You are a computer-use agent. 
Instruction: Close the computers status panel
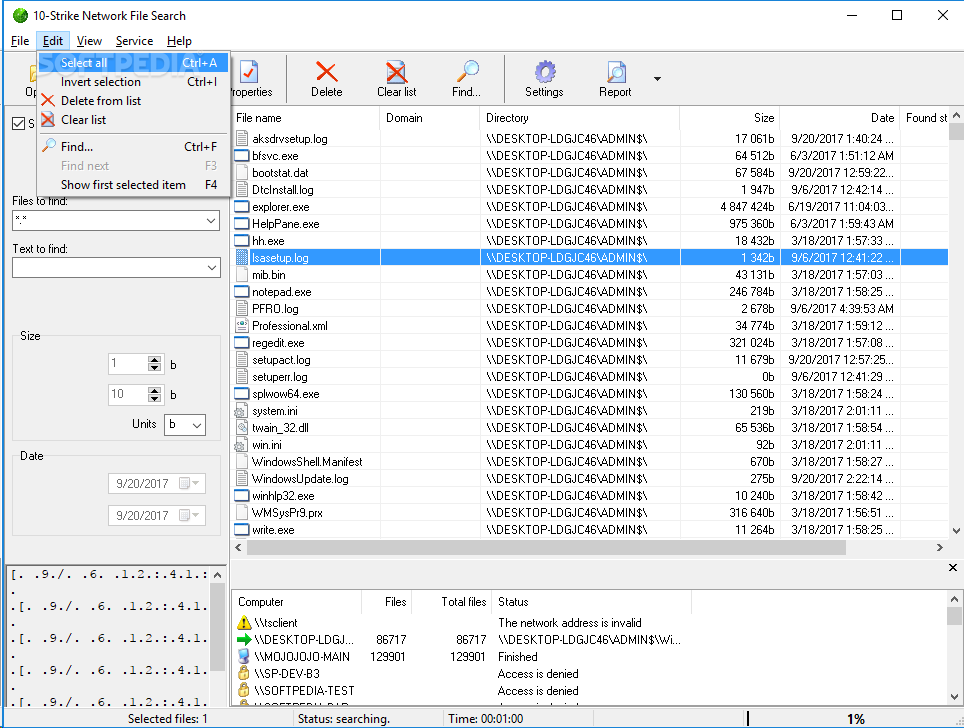(952, 568)
